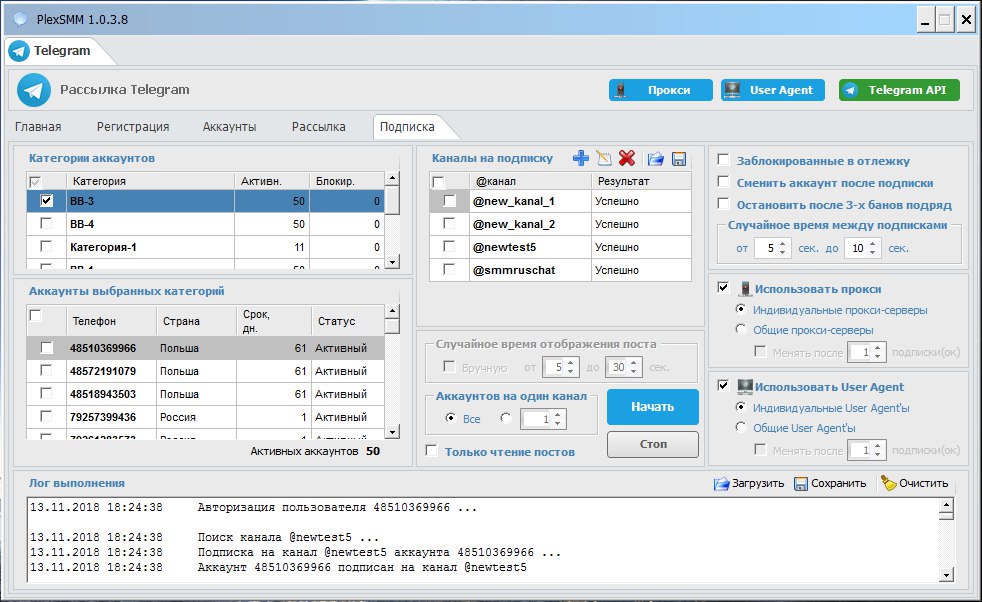Sort accounts by Статус column header
Viewport: 982px width, 602px height.
pyautogui.click(x=348, y=320)
